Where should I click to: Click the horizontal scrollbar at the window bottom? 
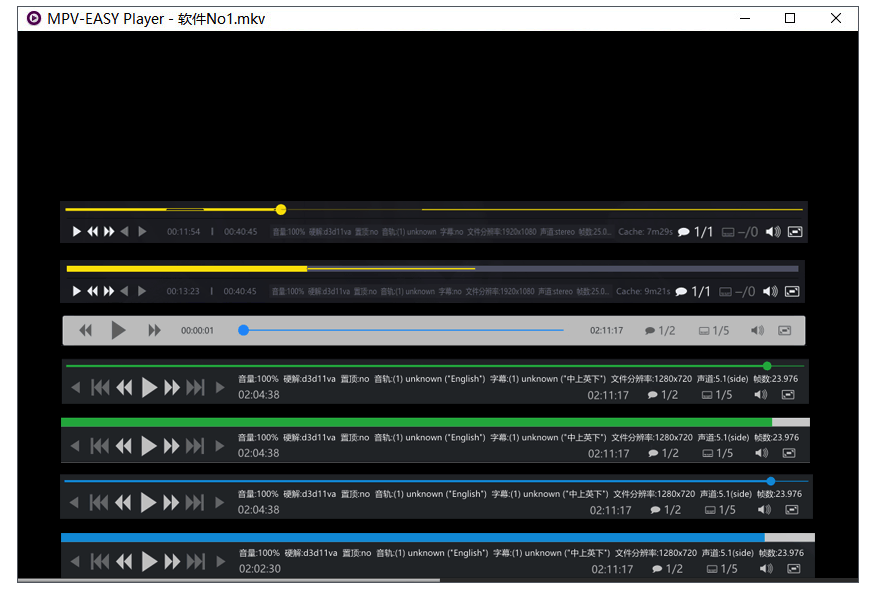coord(228,579)
